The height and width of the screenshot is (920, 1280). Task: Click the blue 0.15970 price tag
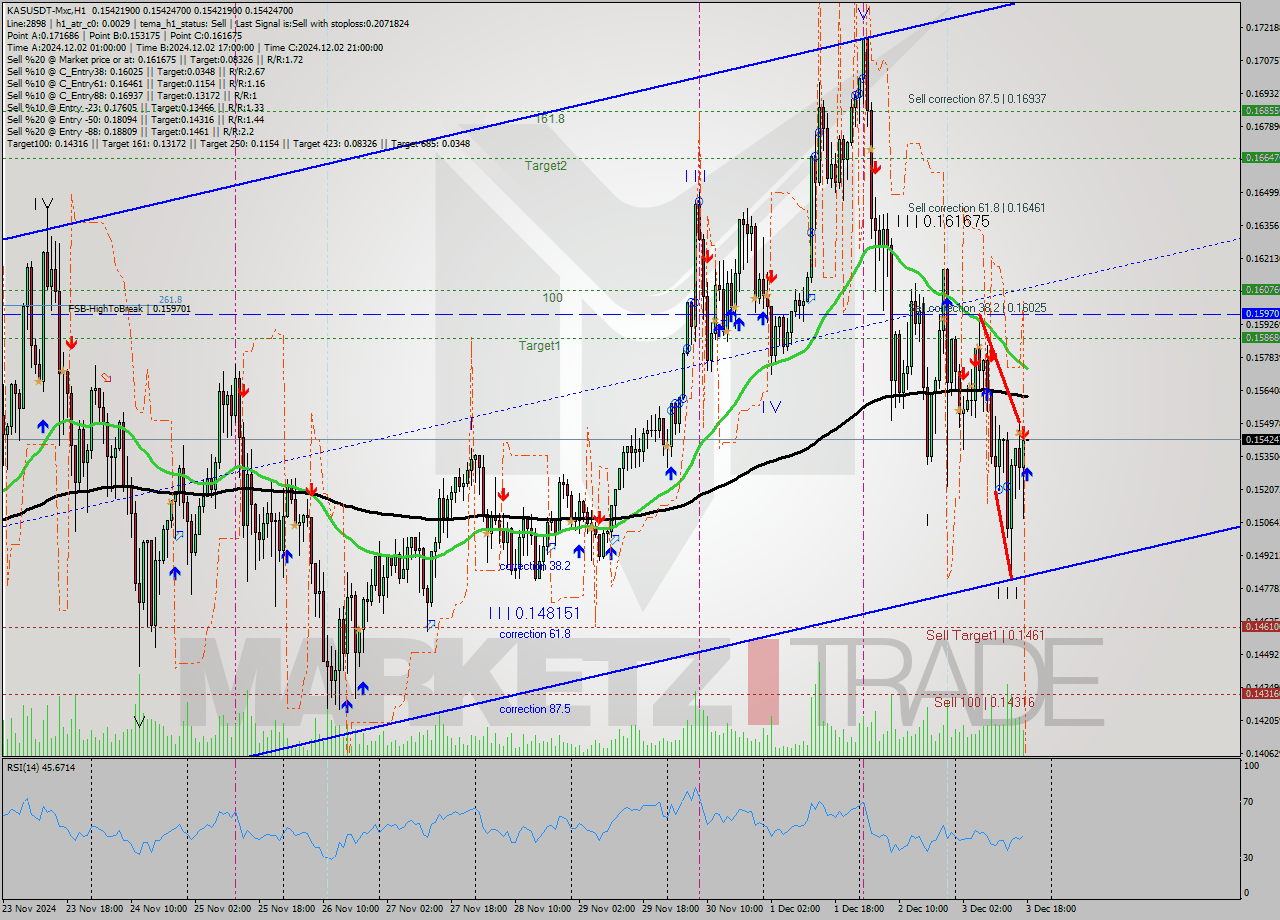(1260, 313)
